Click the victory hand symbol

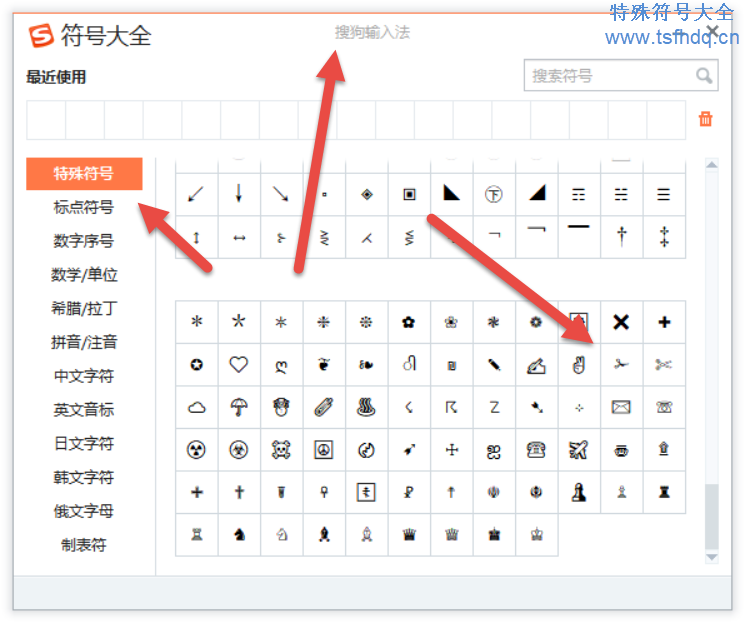pos(578,365)
